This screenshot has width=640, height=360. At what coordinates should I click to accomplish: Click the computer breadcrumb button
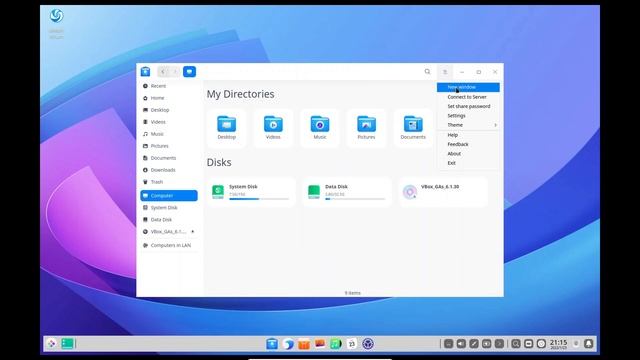(x=189, y=72)
